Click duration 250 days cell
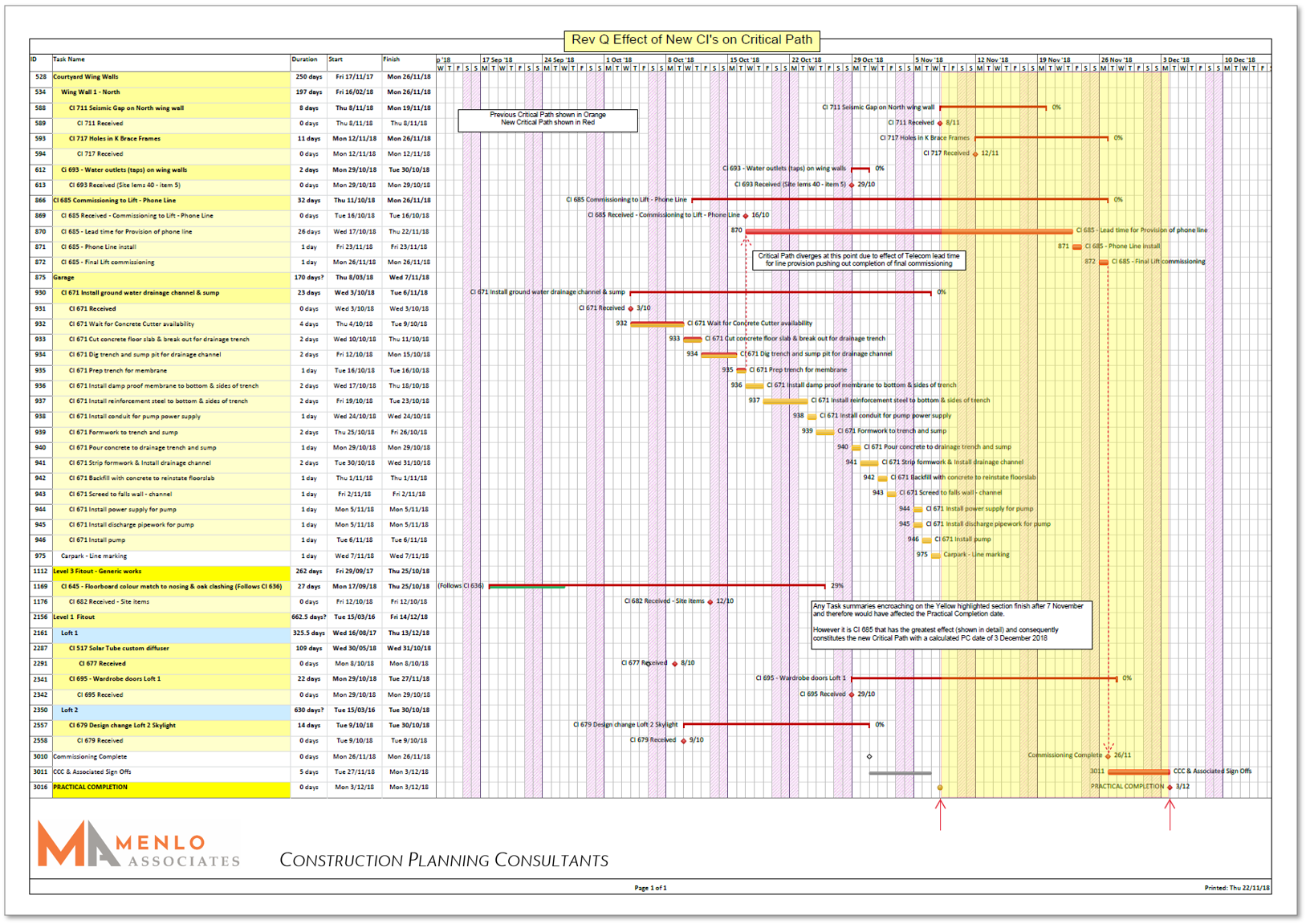 click(x=309, y=77)
